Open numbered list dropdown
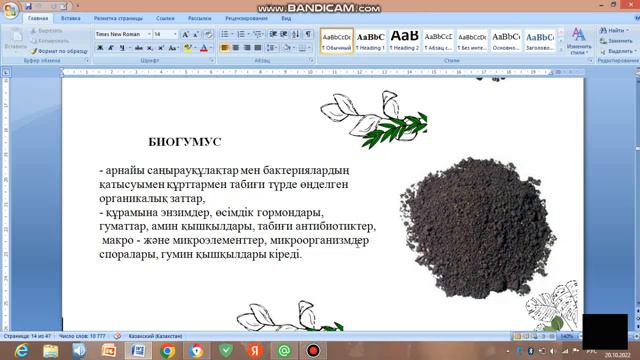Viewport: 640px width, 360px height. pyautogui.click(x=248, y=34)
